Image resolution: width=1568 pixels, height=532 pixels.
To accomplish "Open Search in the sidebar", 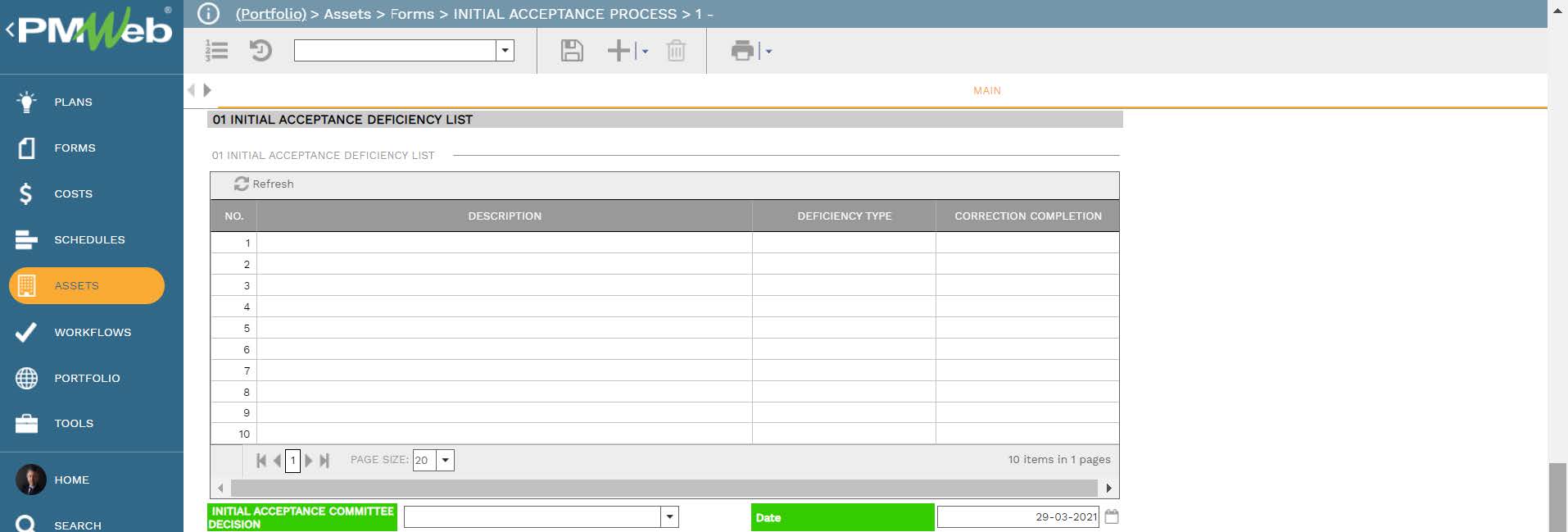I will coord(59,525).
